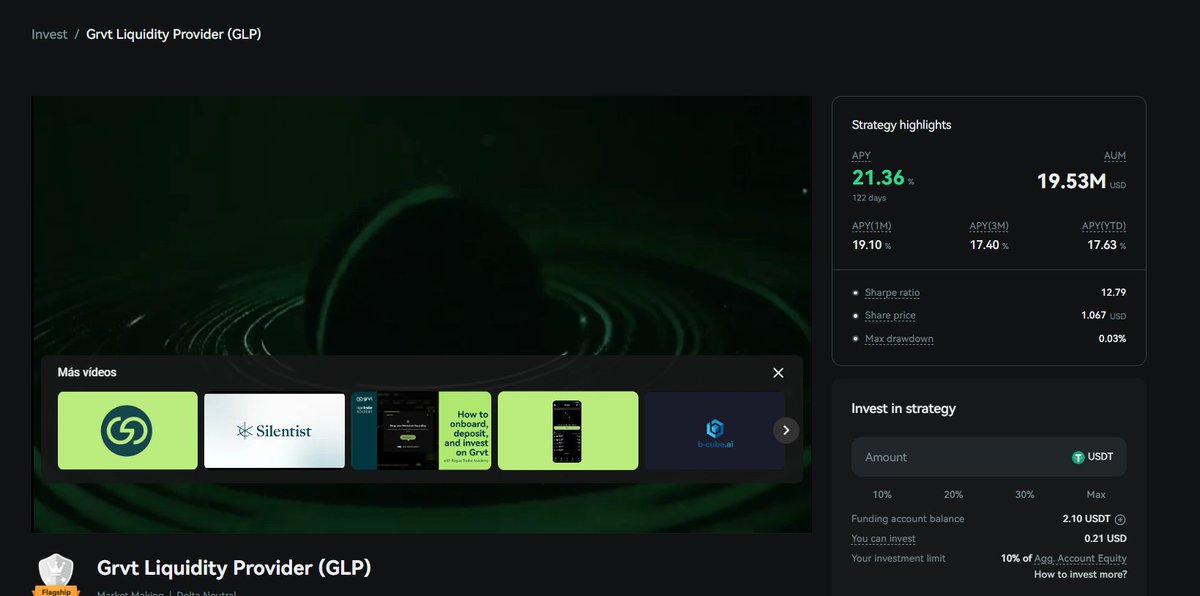Show next videos with the arrow button
This screenshot has width=1200, height=596.
(x=786, y=430)
